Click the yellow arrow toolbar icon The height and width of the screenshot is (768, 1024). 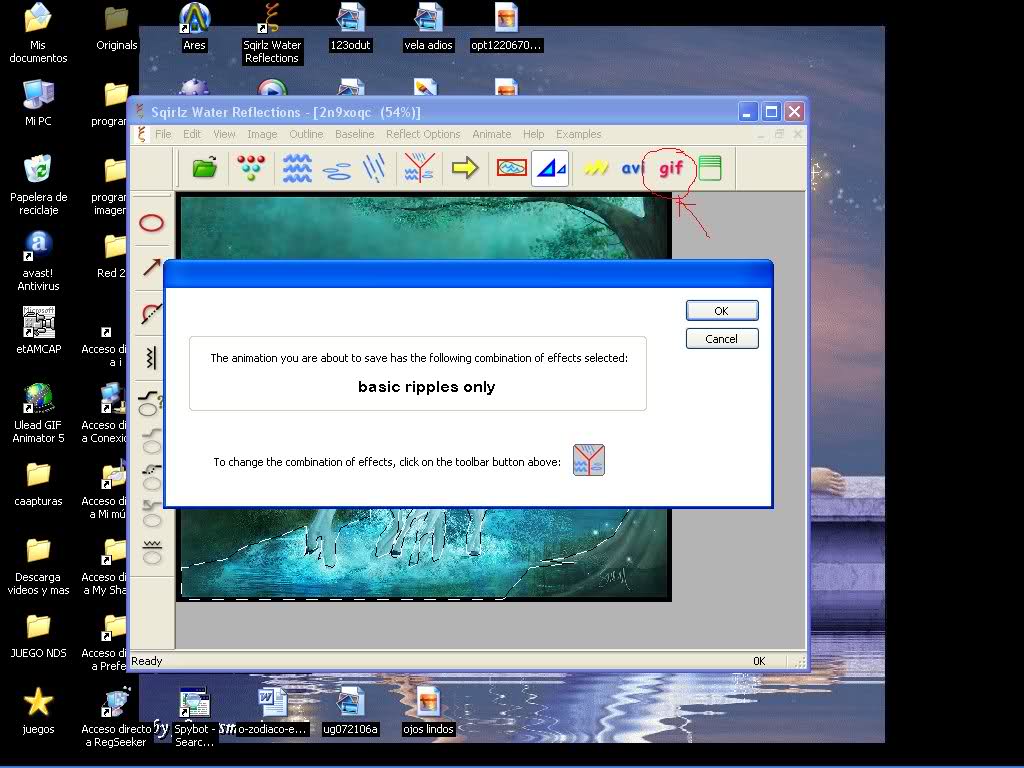coord(464,168)
